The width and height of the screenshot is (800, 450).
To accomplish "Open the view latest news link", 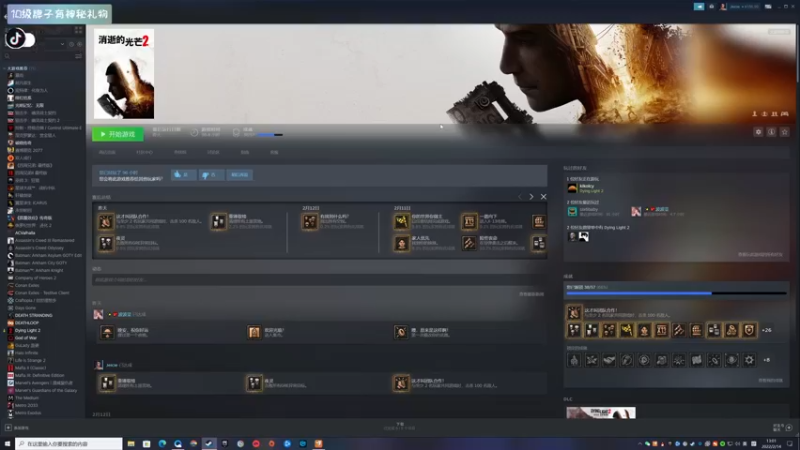I will coord(531,294).
